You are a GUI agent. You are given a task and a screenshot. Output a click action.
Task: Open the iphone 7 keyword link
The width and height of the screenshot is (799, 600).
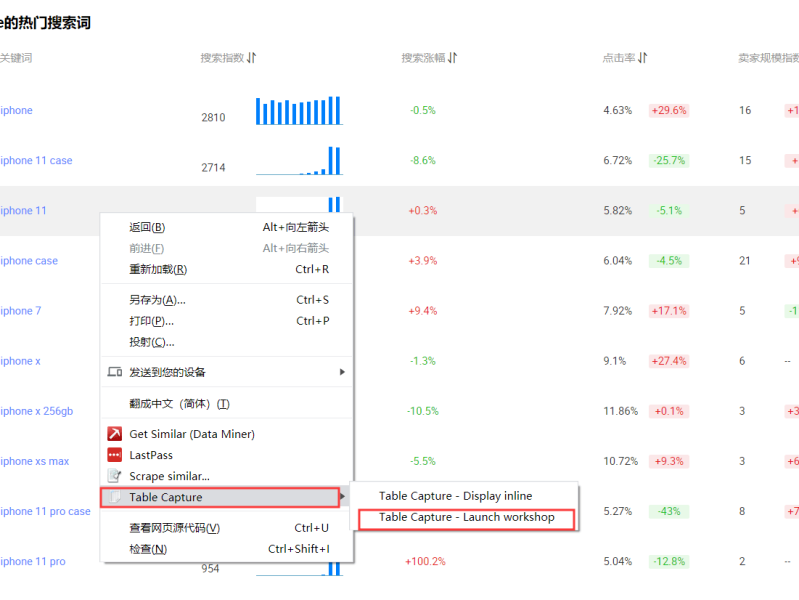click(20, 311)
